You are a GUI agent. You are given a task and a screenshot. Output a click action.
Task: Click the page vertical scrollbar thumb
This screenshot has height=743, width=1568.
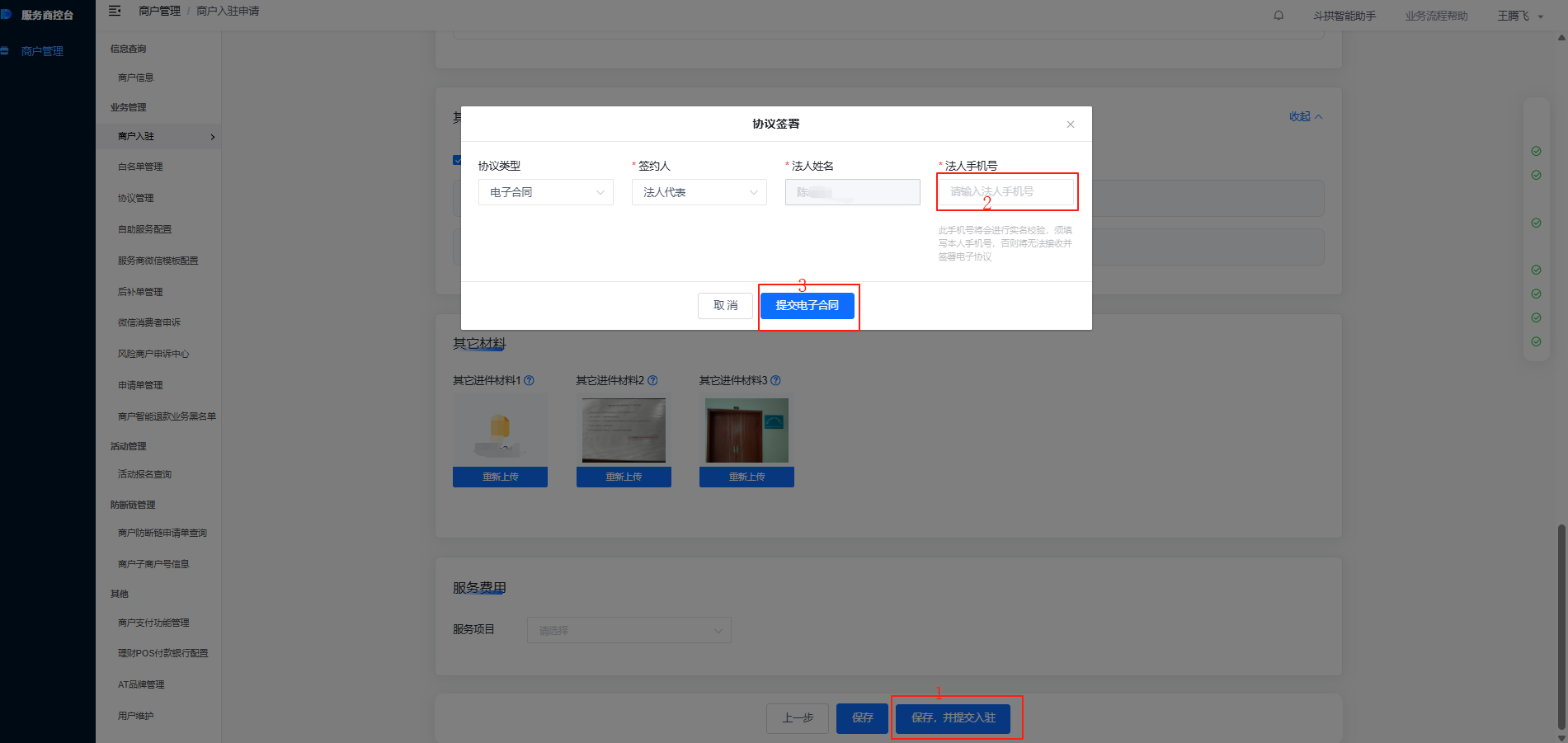click(1561, 626)
